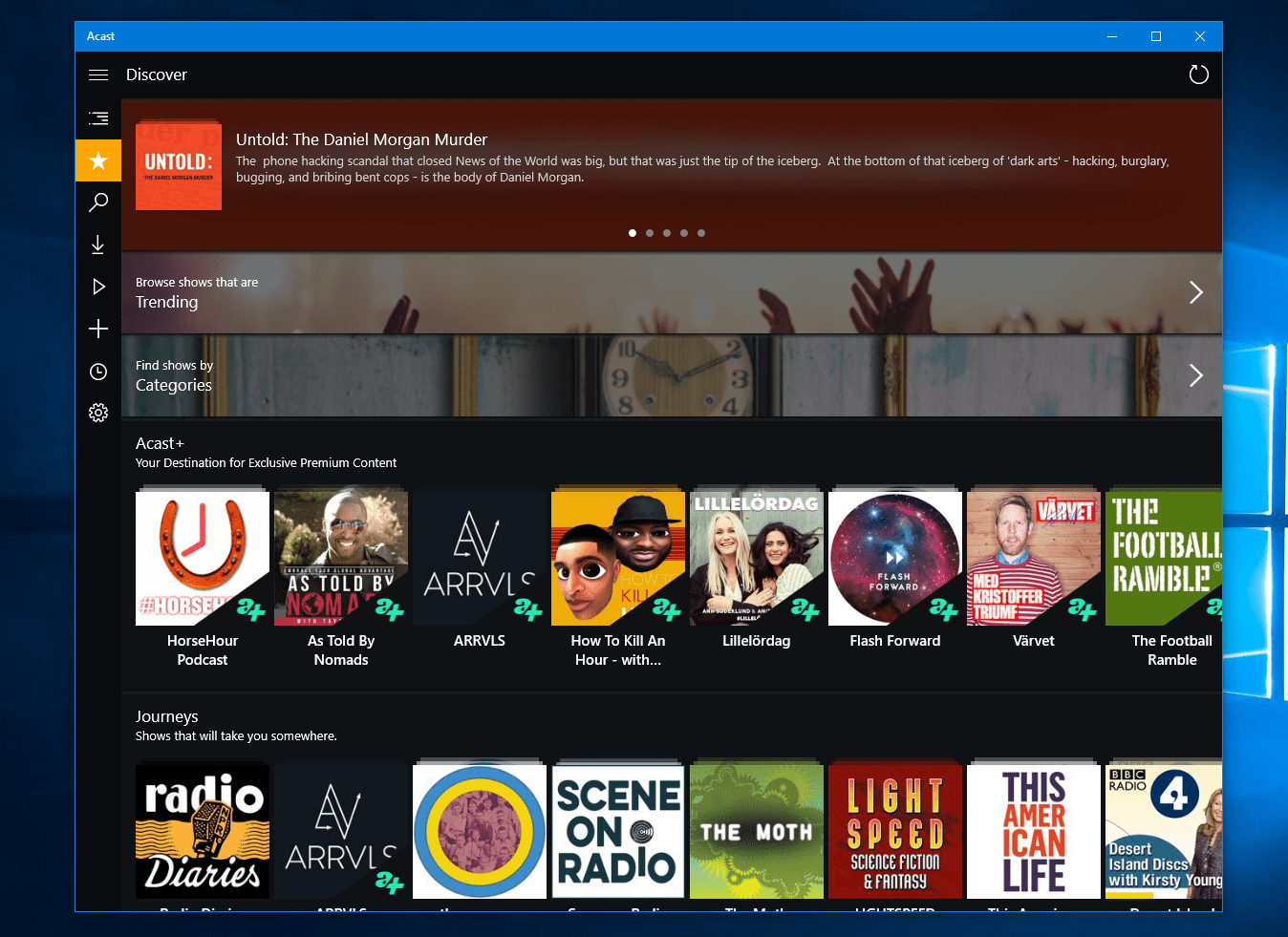The image size is (1288, 937).
Task: Click the Värvet label
Action: [1034, 641]
